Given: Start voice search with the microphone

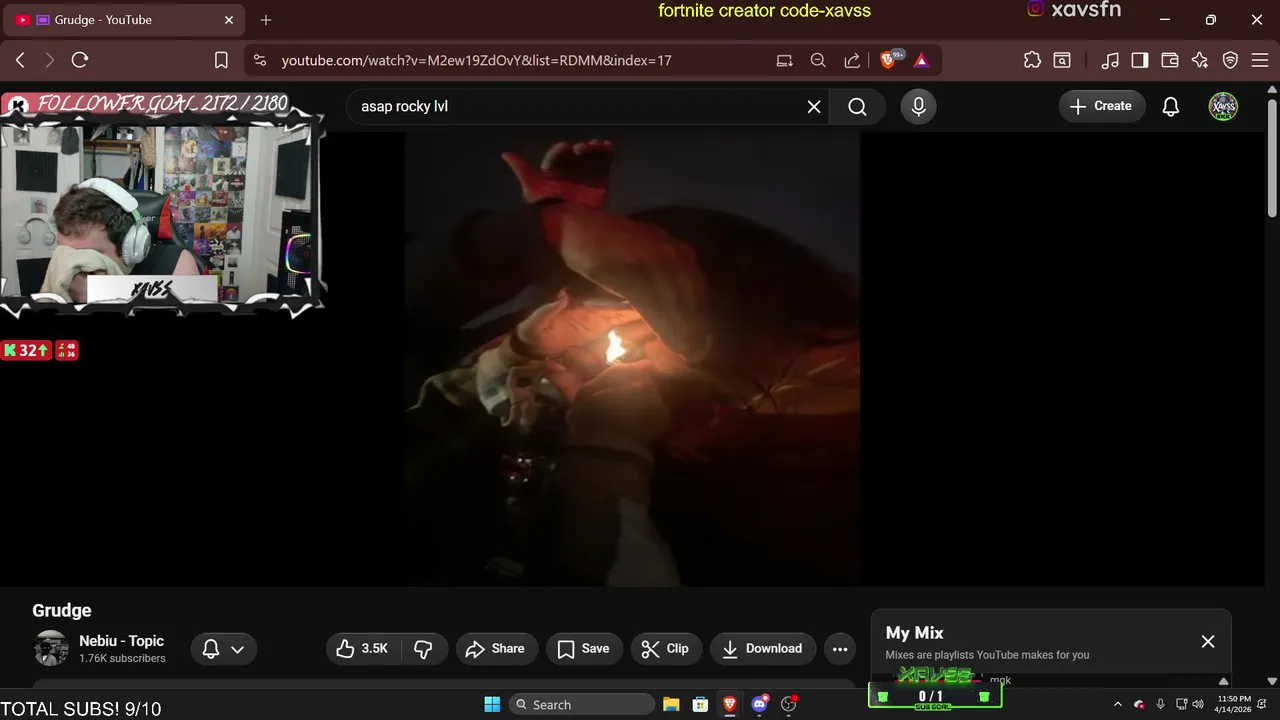Looking at the screenshot, I should (919, 106).
